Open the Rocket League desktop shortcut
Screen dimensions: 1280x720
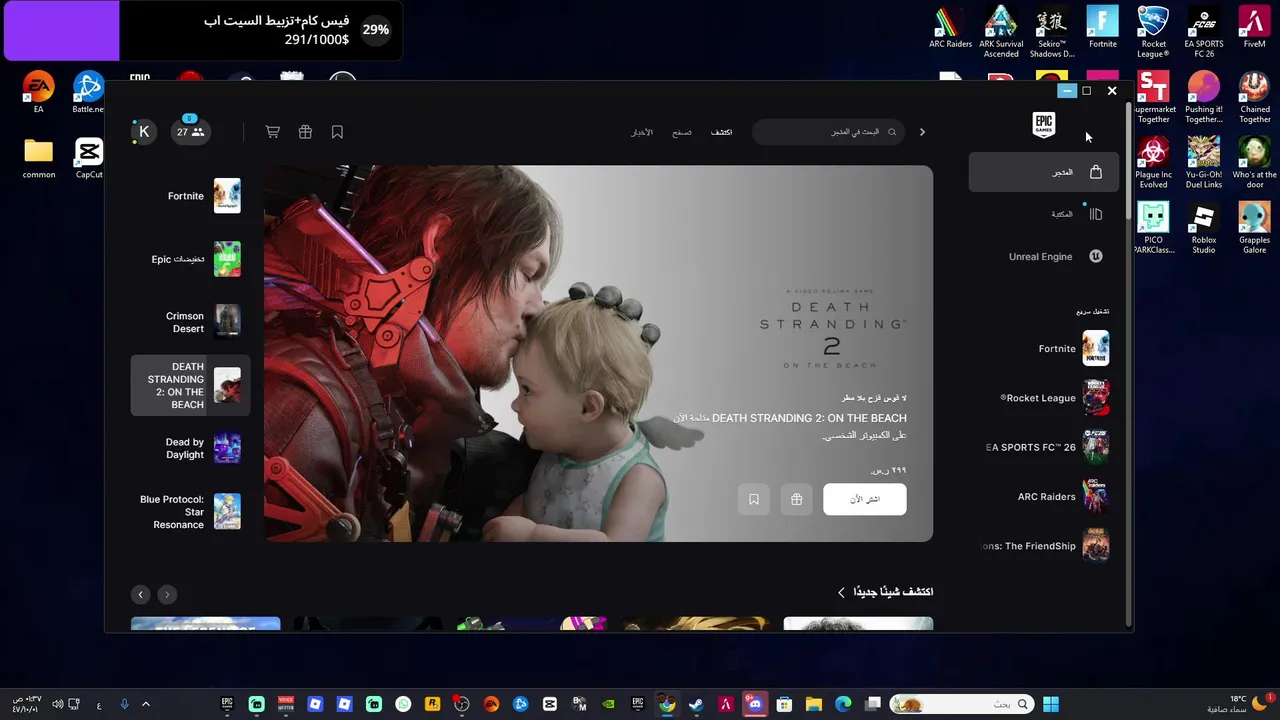[x=1153, y=32]
